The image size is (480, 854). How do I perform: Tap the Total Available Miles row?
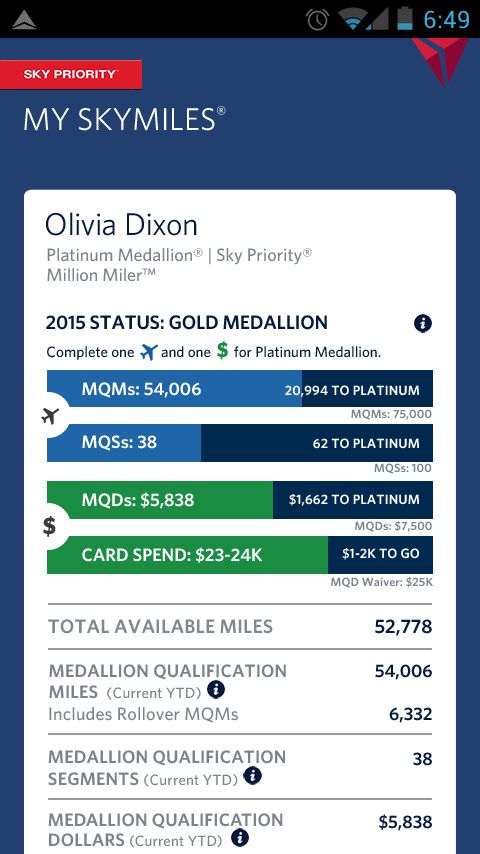click(240, 626)
